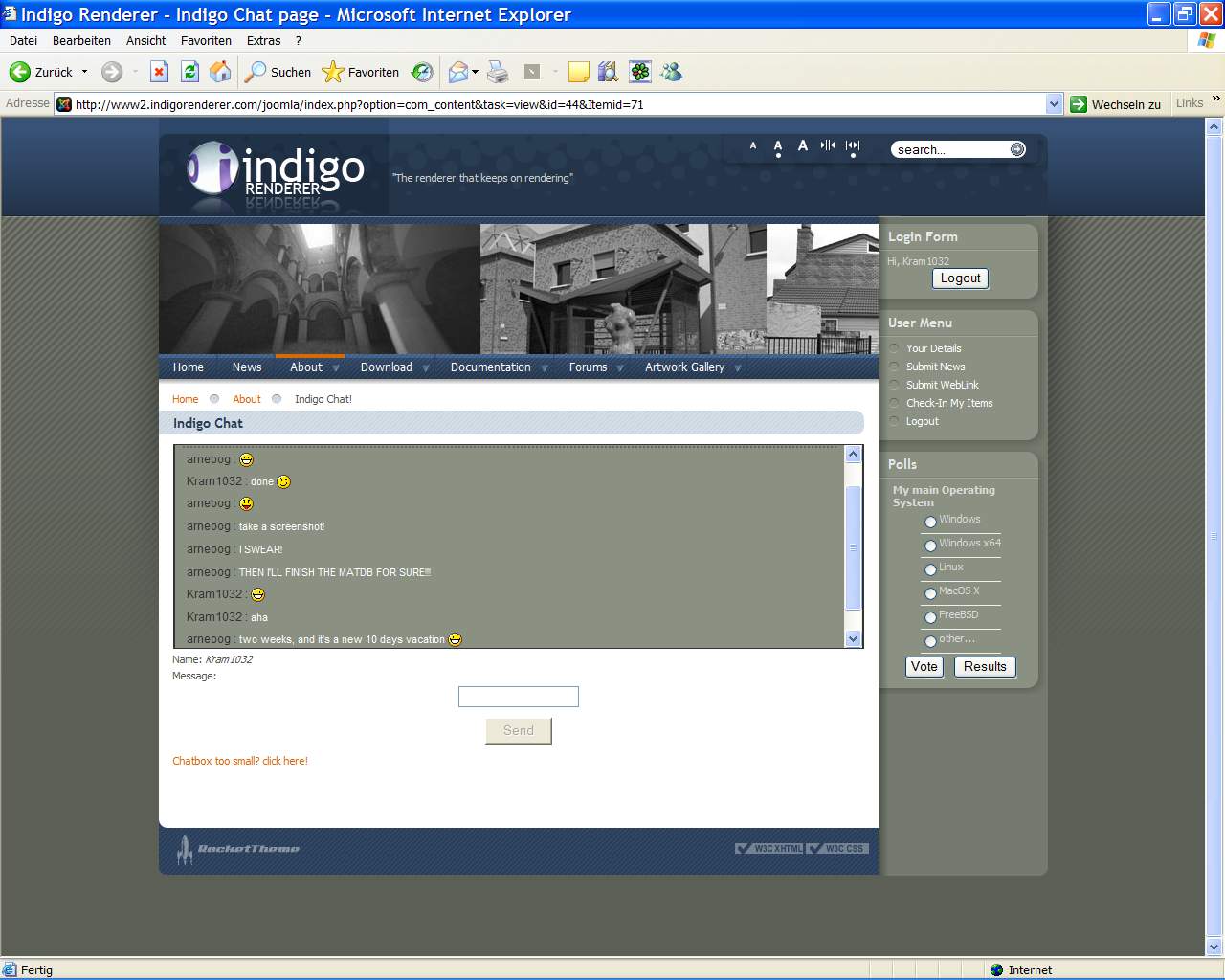Open the History (Verlauf) toolbar icon
Screen dimensions: 1225x980
coord(422,72)
